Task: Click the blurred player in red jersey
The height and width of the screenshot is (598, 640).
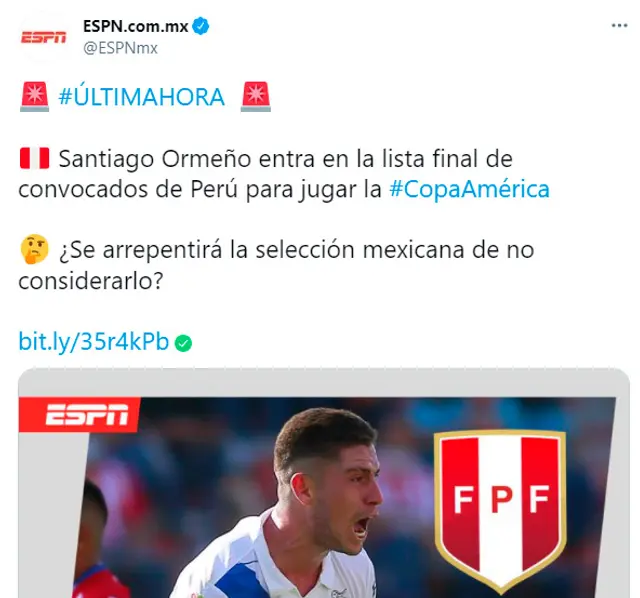Action: (96, 543)
